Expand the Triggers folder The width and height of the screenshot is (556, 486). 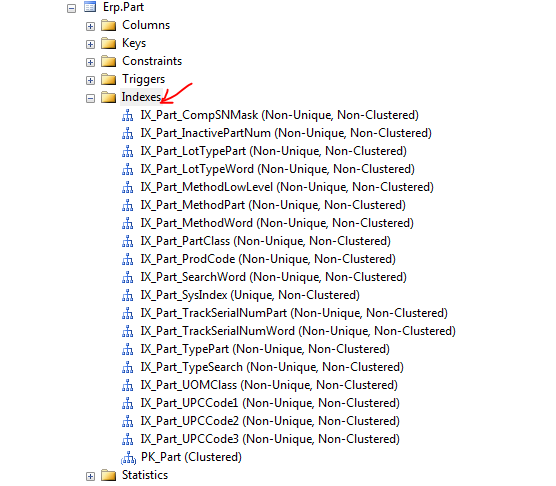coord(90,80)
